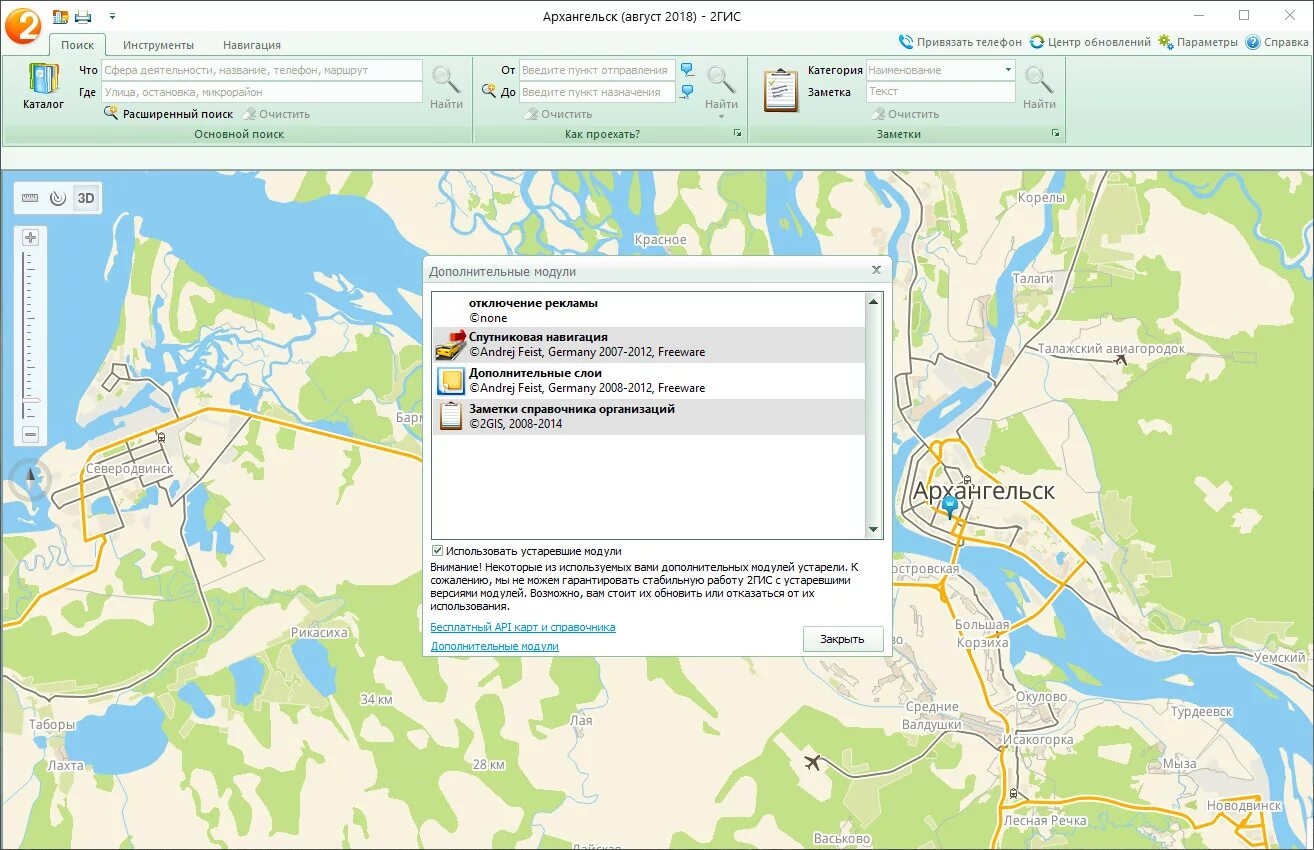
Task: Open Как проехать group dialog launcher
Action: point(737,133)
